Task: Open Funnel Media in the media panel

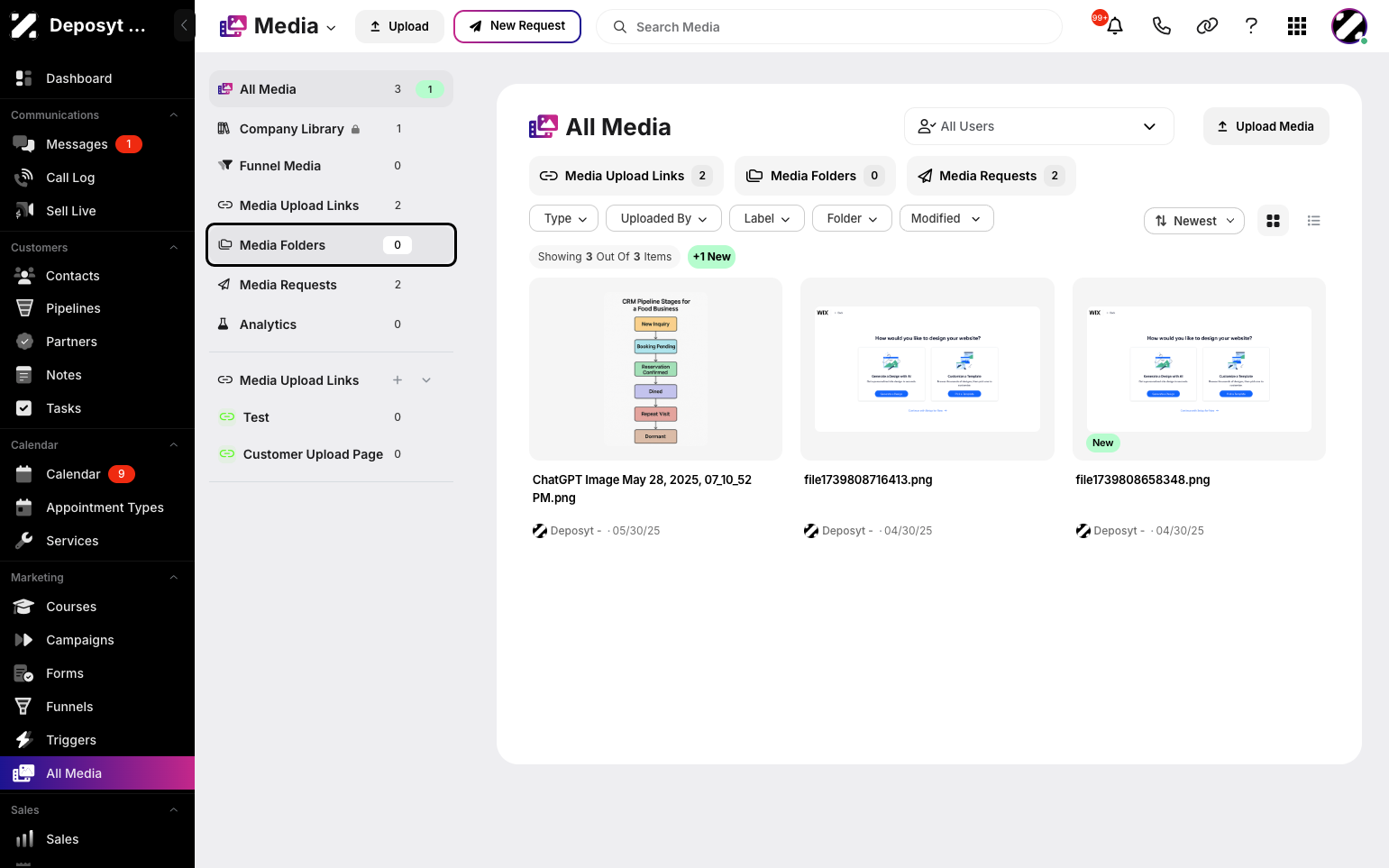Action: [331, 166]
